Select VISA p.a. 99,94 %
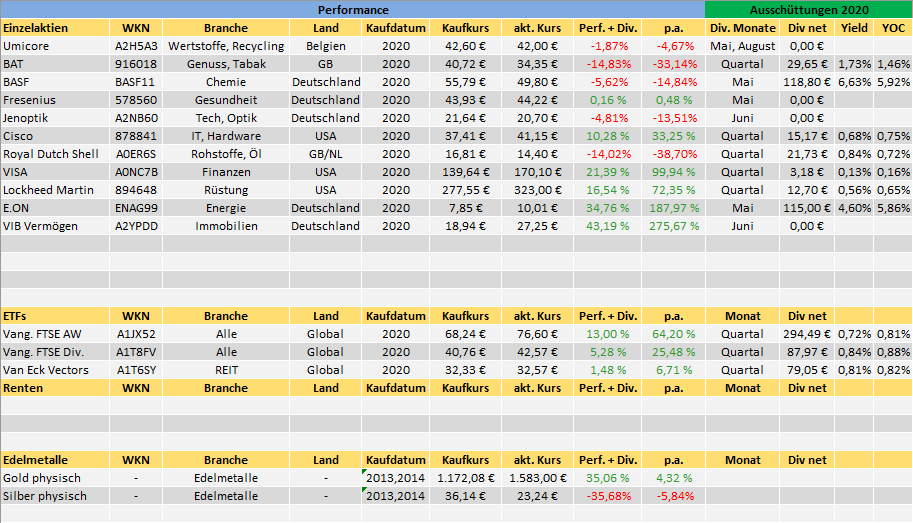Viewport: 913px width, 523px height. click(674, 172)
